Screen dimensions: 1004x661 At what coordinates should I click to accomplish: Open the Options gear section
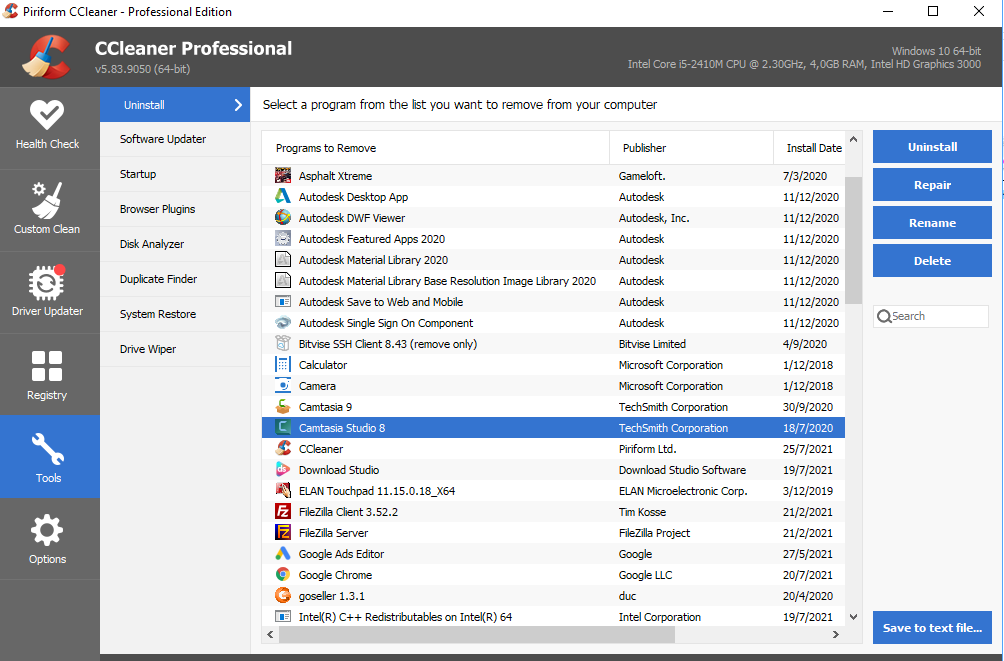[47, 539]
